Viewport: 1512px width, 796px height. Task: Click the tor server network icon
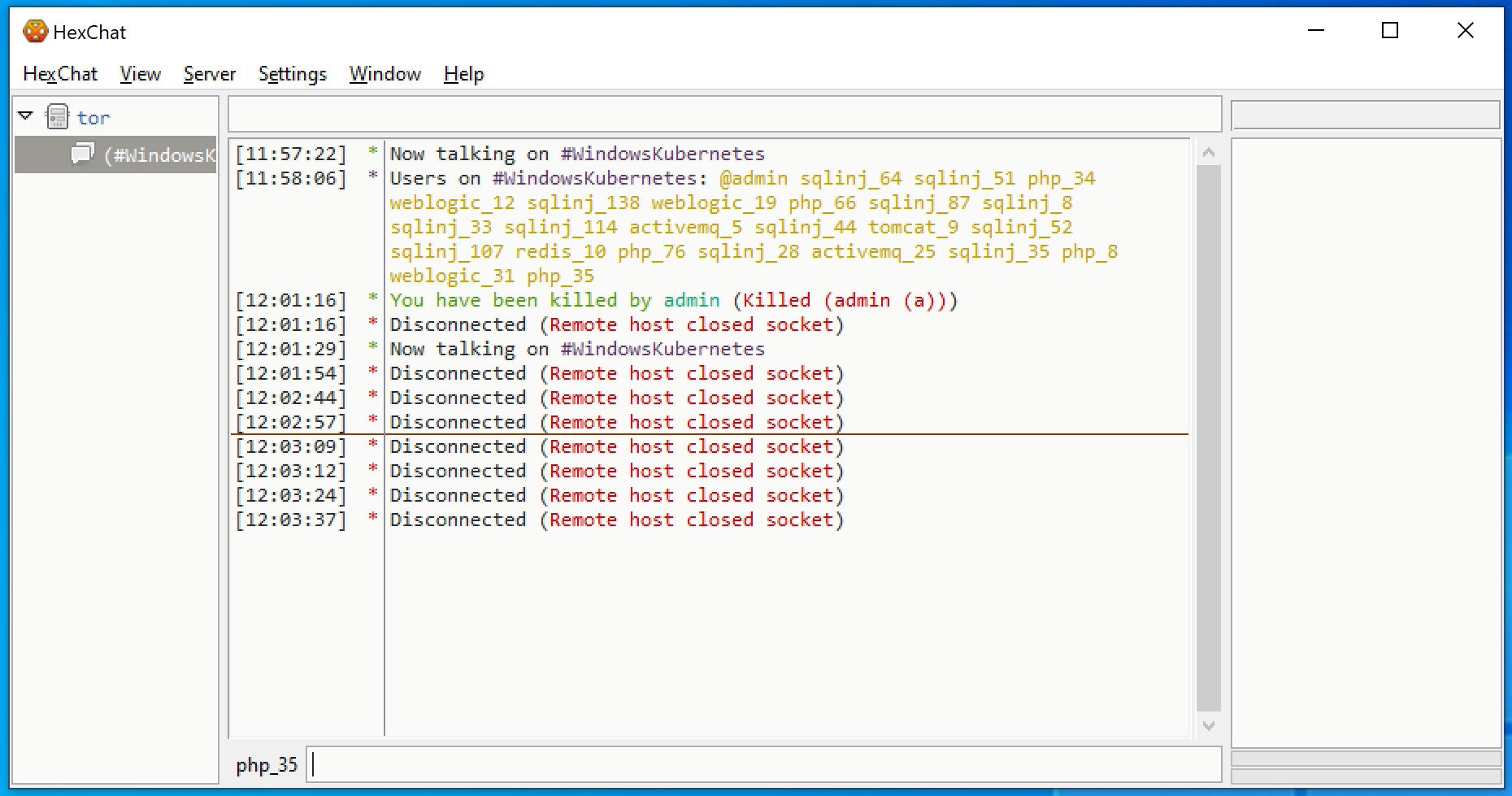pyautogui.click(x=57, y=117)
